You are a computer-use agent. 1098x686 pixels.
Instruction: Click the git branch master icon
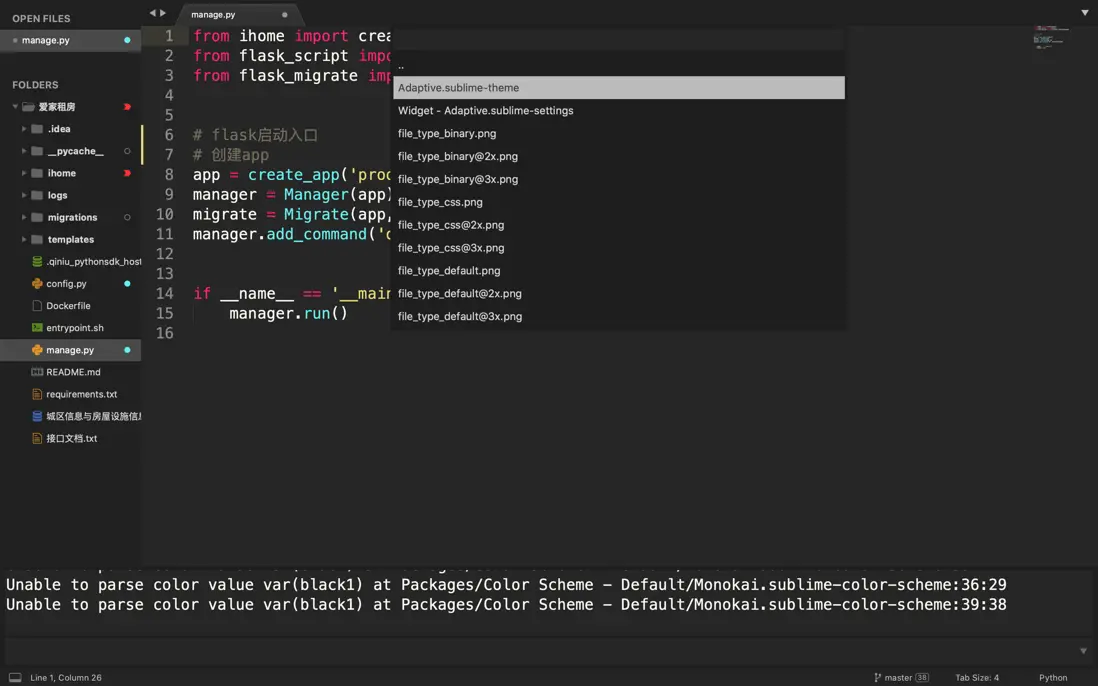click(x=877, y=678)
